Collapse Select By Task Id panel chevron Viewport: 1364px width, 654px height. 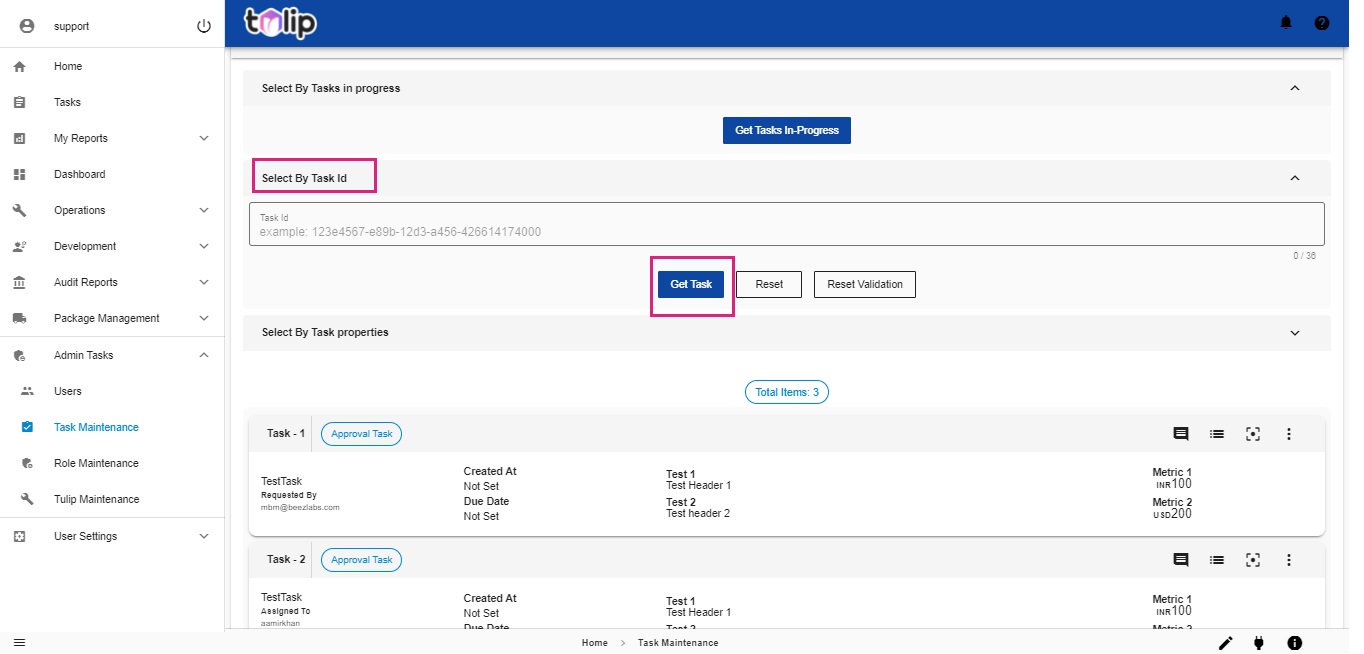click(x=1295, y=178)
